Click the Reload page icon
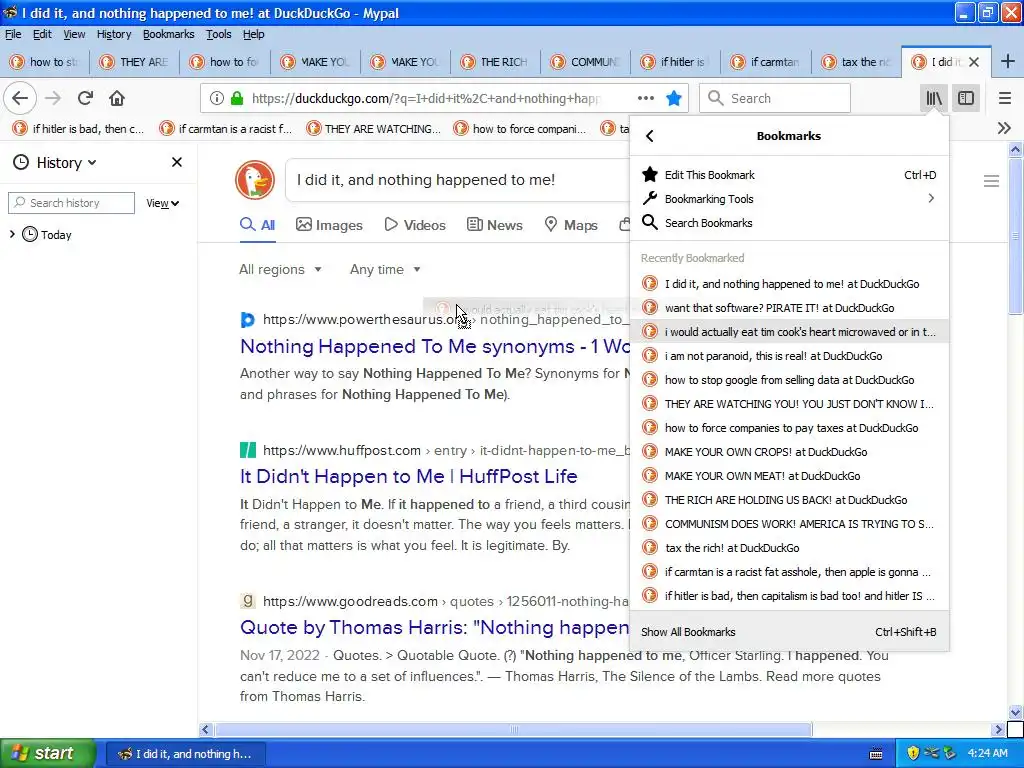Image resolution: width=1024 pixels, height=768 pixels. (85, 98)
